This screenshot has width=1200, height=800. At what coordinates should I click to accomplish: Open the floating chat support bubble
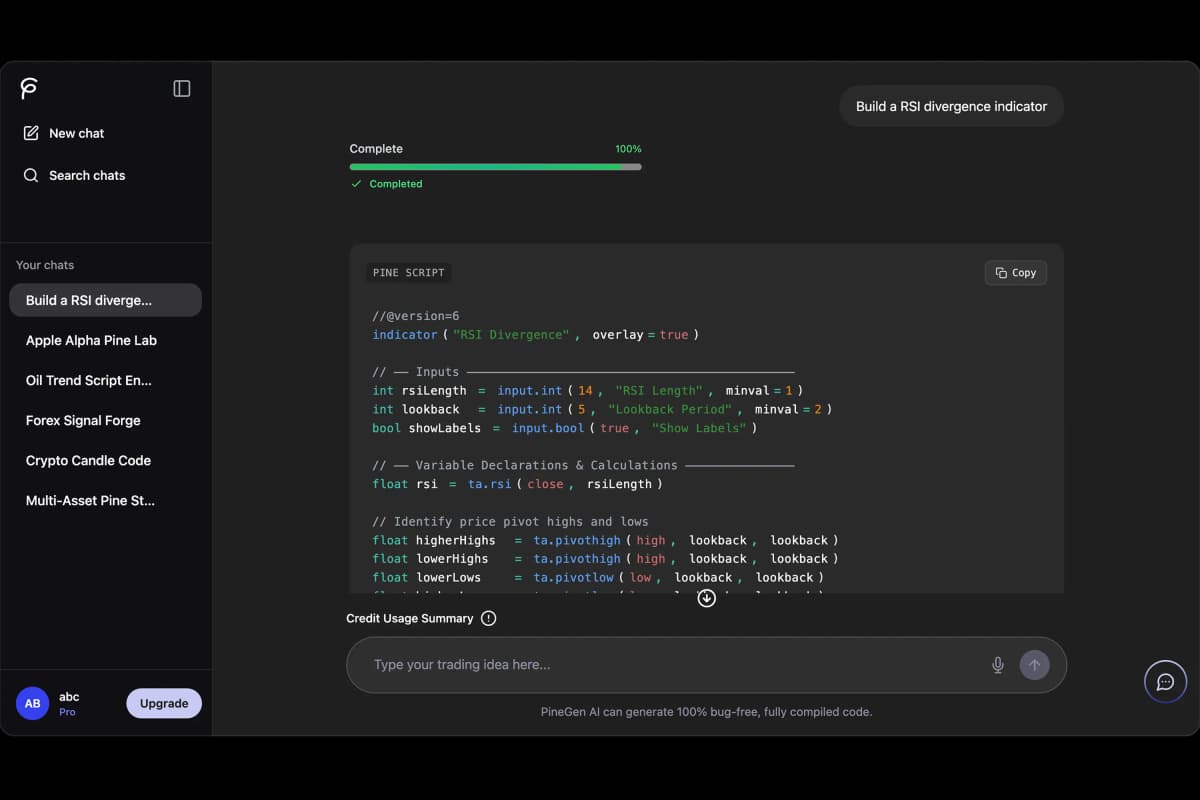(x=1165, y=682)
